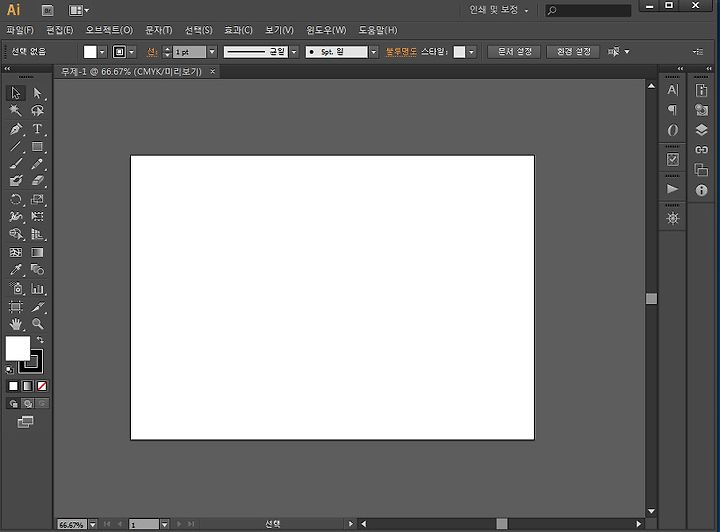720x532 pixels.
Task: Open the stroke profile 균일 dropdown
Action: pos(294,52)
